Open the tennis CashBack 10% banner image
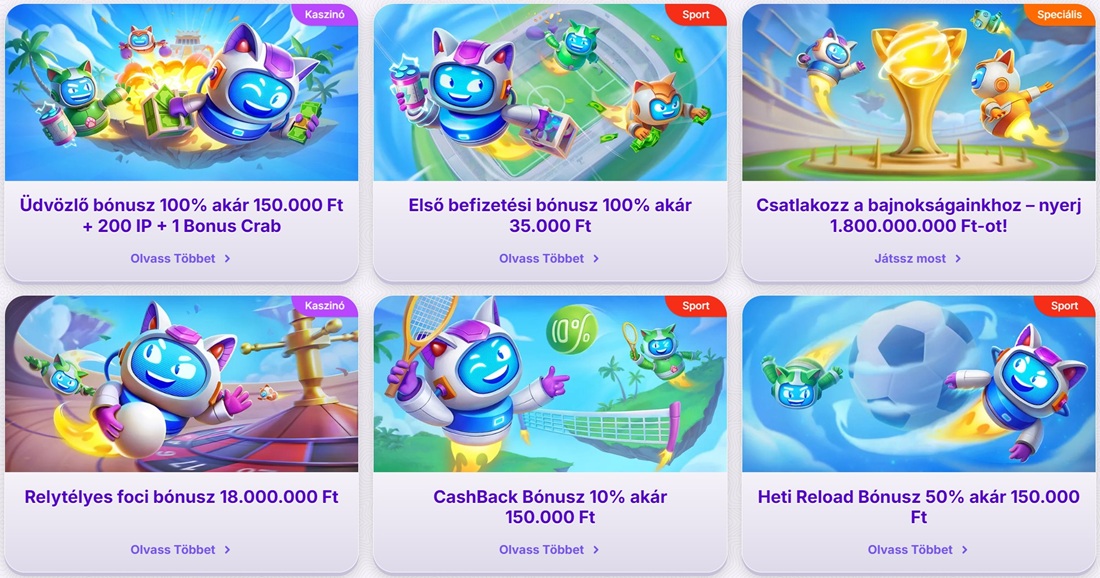Image resolution: width=1100 pixels, height=578 pixels. (x=550, y=384)
